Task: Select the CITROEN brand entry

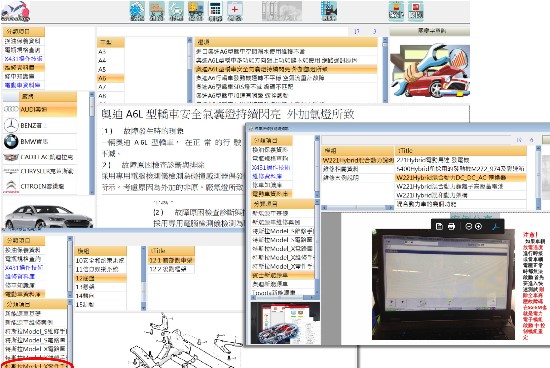Action: 40,186
